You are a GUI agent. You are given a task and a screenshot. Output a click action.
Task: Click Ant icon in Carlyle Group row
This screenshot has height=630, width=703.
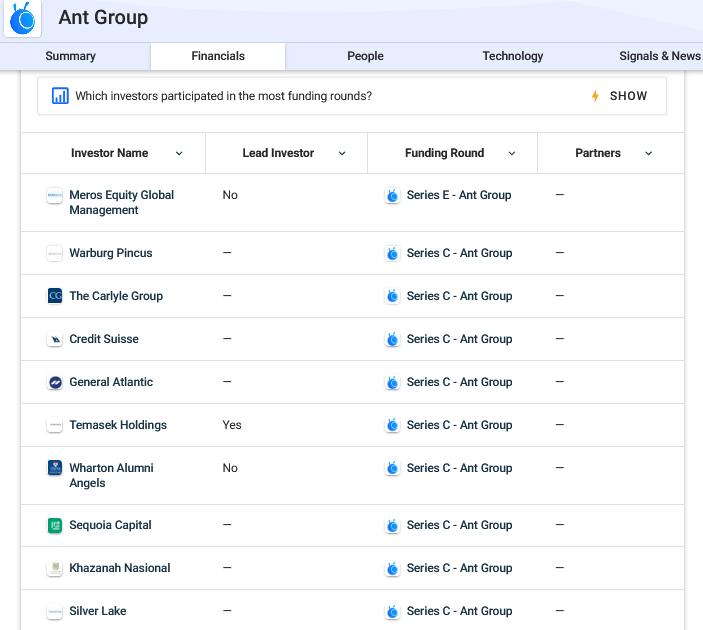[392, 296]
